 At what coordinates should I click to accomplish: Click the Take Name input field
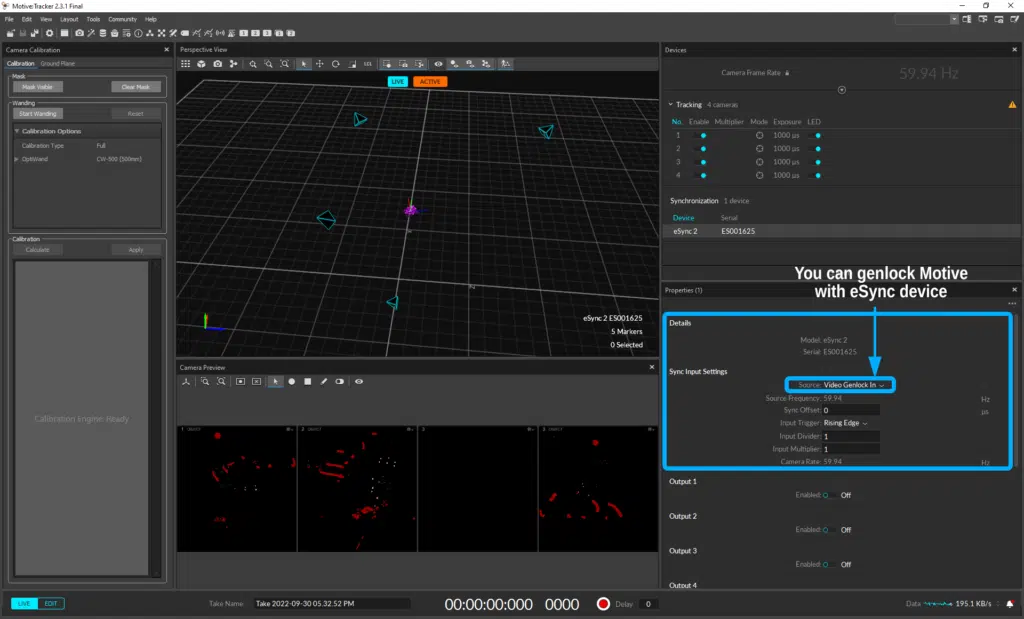(330, 604)
